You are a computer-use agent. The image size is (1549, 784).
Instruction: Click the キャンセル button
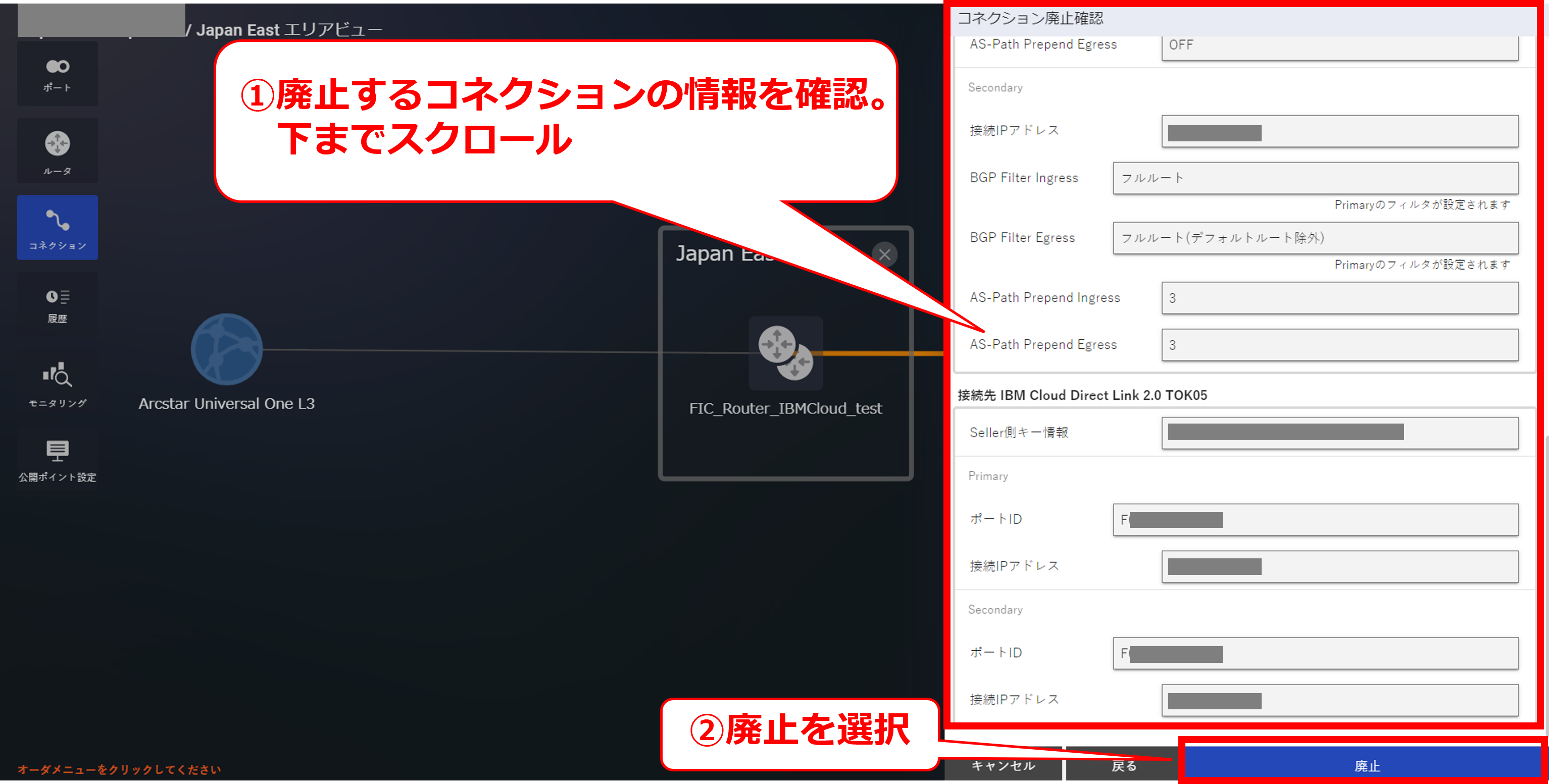tap(1003, 765)
